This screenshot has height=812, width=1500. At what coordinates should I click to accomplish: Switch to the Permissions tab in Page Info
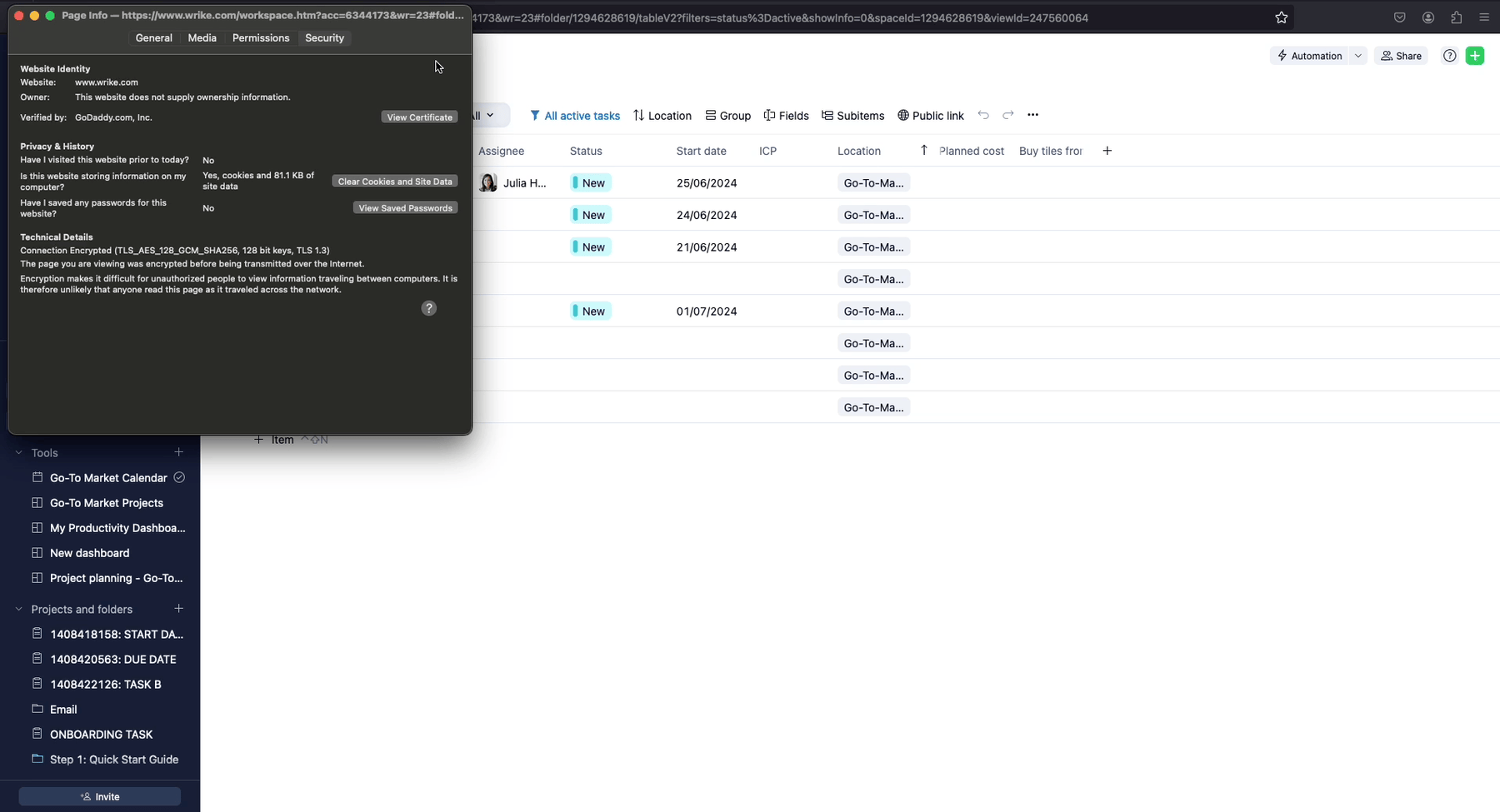[x=261, y=38]
